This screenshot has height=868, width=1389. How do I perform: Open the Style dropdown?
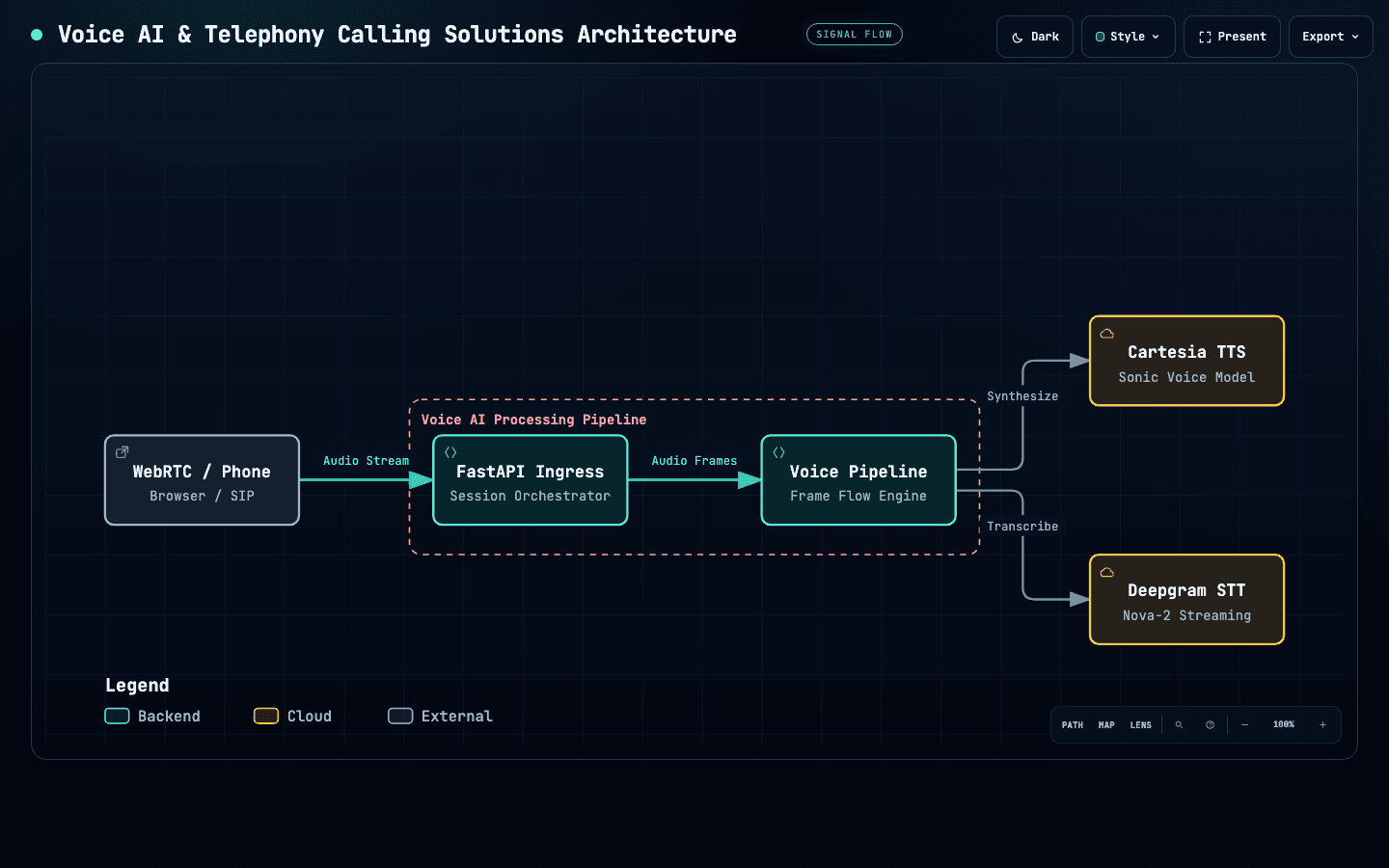pos(1129,37)
